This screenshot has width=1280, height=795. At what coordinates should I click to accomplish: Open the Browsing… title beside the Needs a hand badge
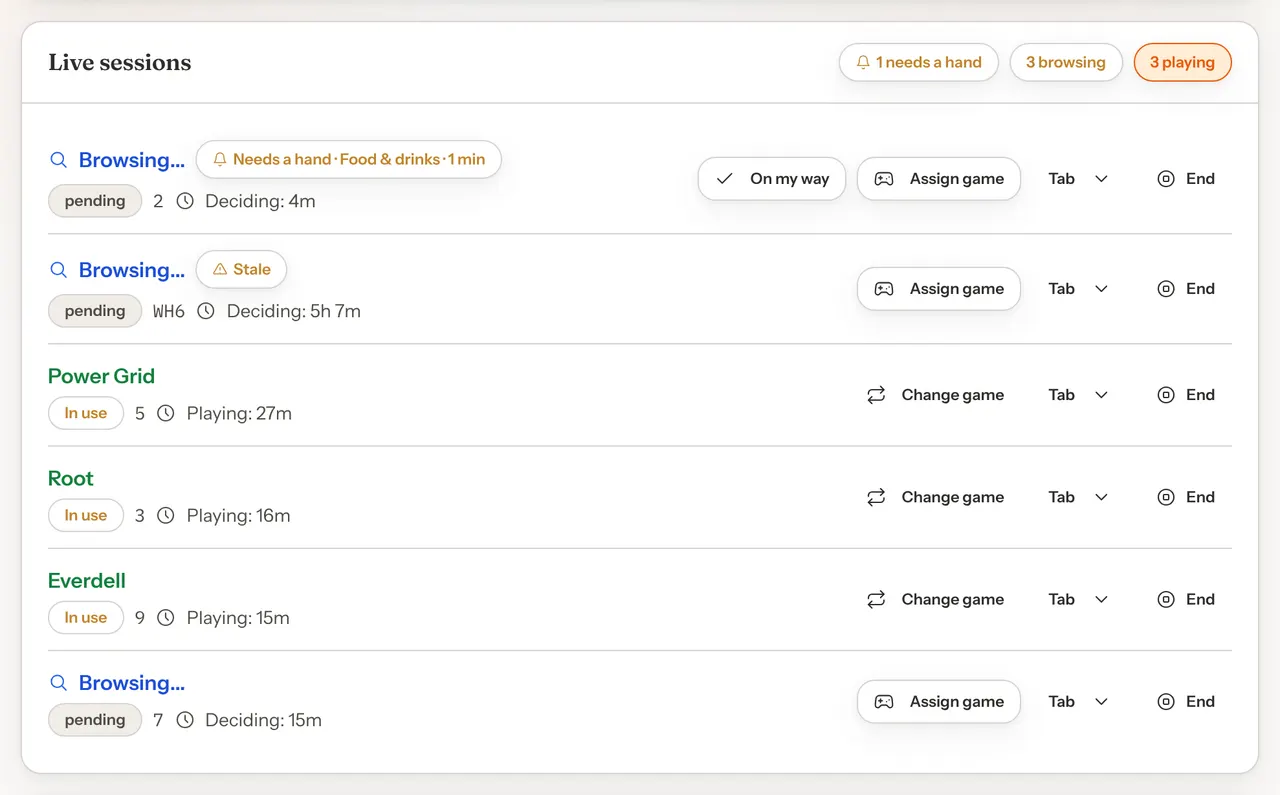[x=132, y=160]
